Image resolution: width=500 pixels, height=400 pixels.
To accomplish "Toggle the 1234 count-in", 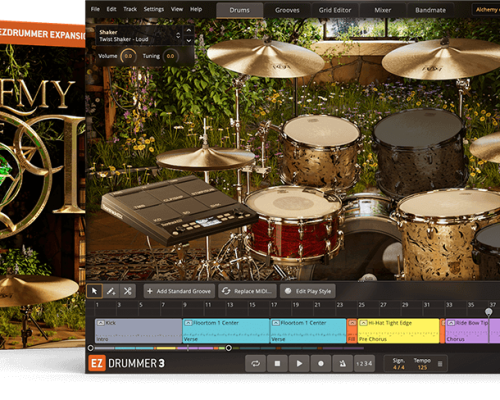I will (x=364, y=363).
